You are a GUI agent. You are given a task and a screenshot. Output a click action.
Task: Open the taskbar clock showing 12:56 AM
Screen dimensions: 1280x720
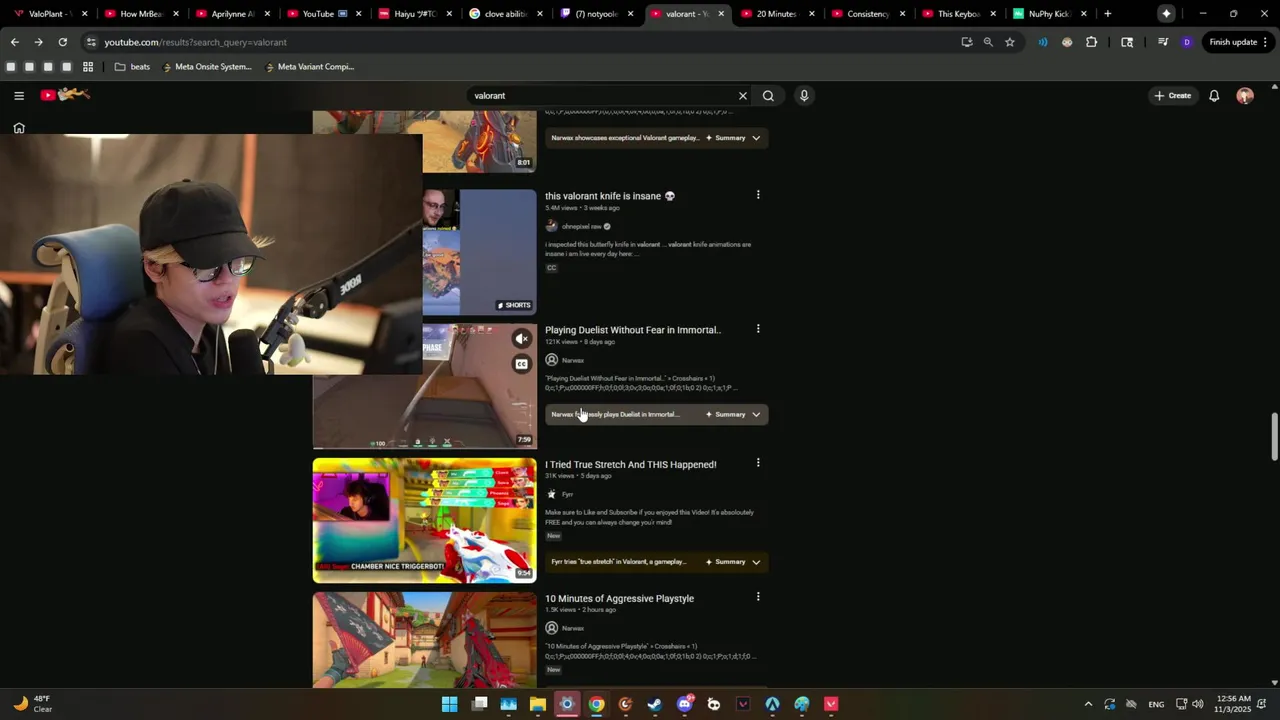[1233, 704]
